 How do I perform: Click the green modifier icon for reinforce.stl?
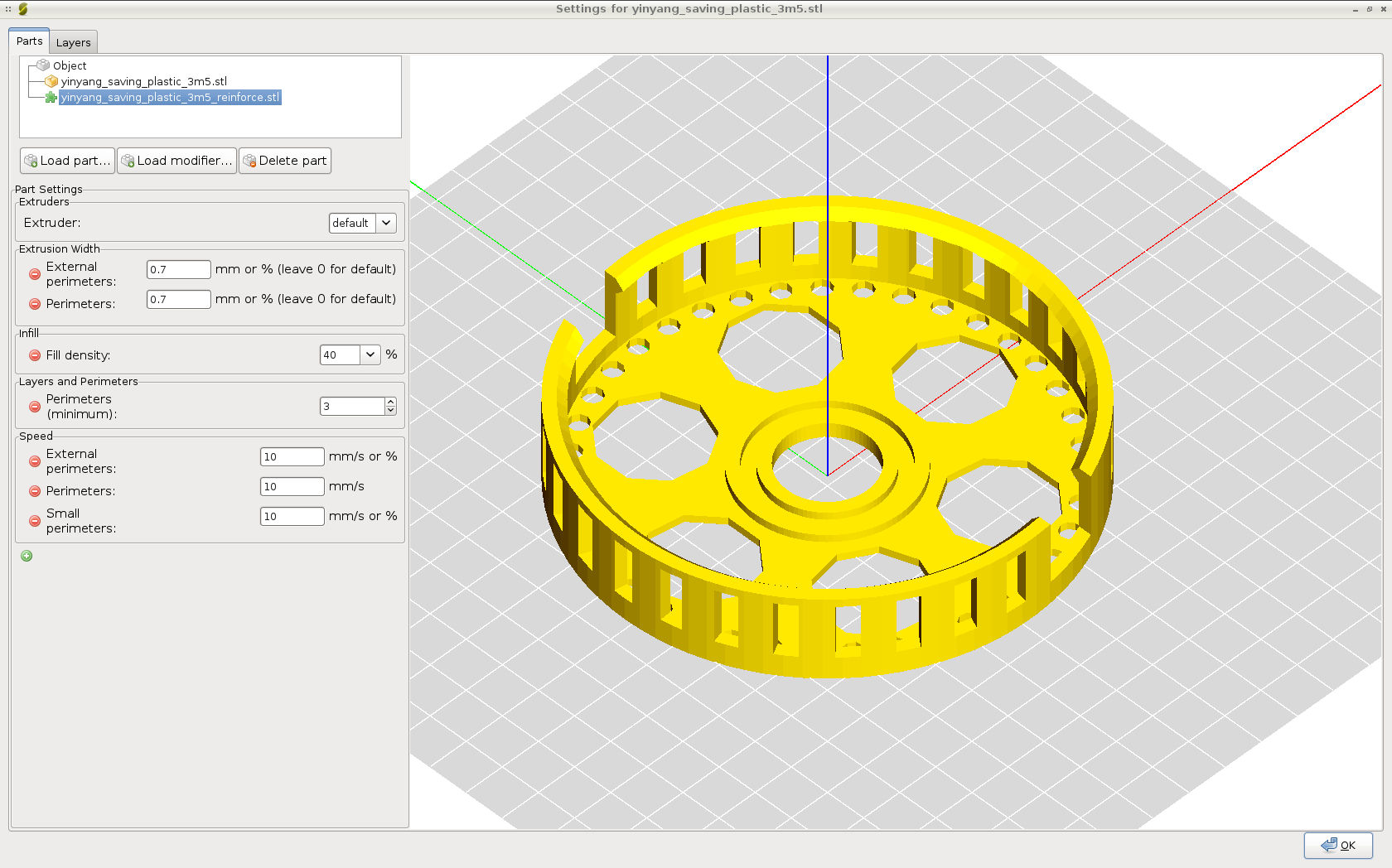(51, 98)
